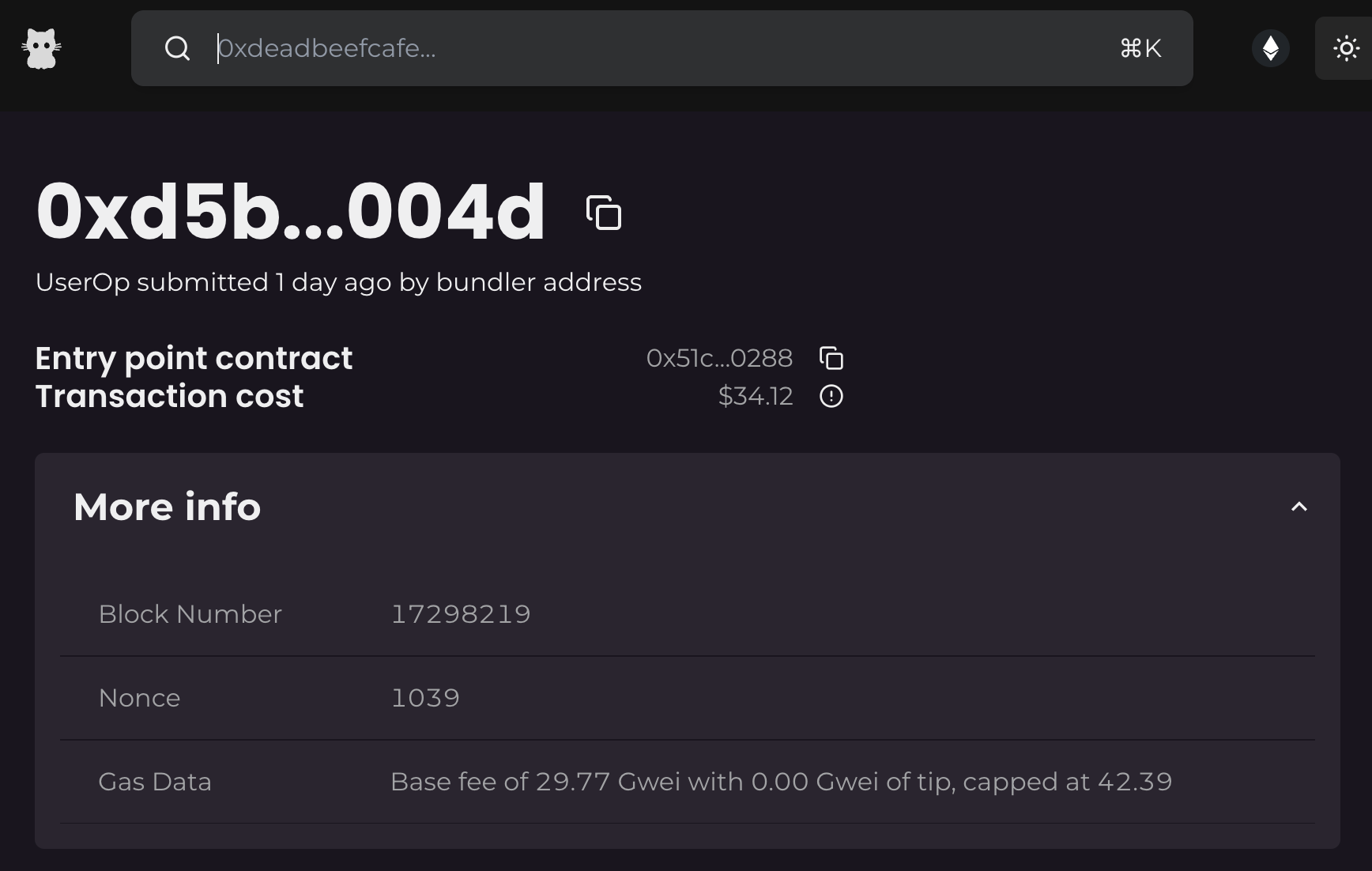This screenshot has height=871, width=1372.
Task: Click the 0xd5b...004d hash heading
Action: click(291, 211)
